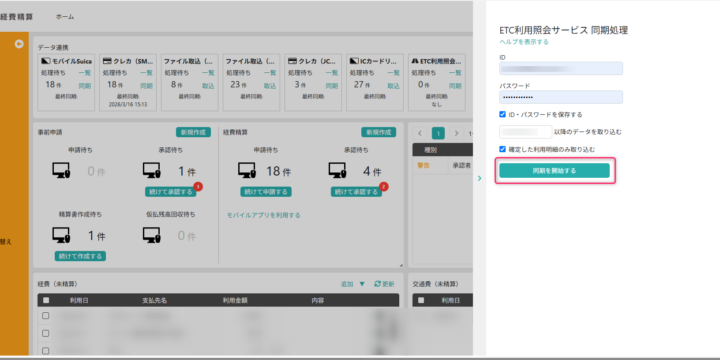This screenshot has height=360, width=720.
Task: Toggle 確定した利用明細のみ取り込む checkbox
Action: 502,149
